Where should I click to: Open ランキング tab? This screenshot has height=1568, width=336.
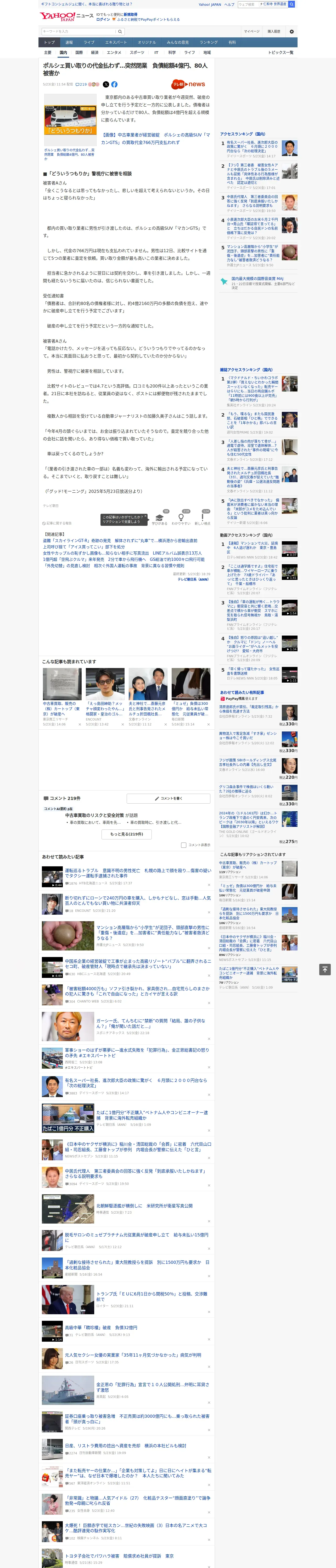[x=209, y=43]
